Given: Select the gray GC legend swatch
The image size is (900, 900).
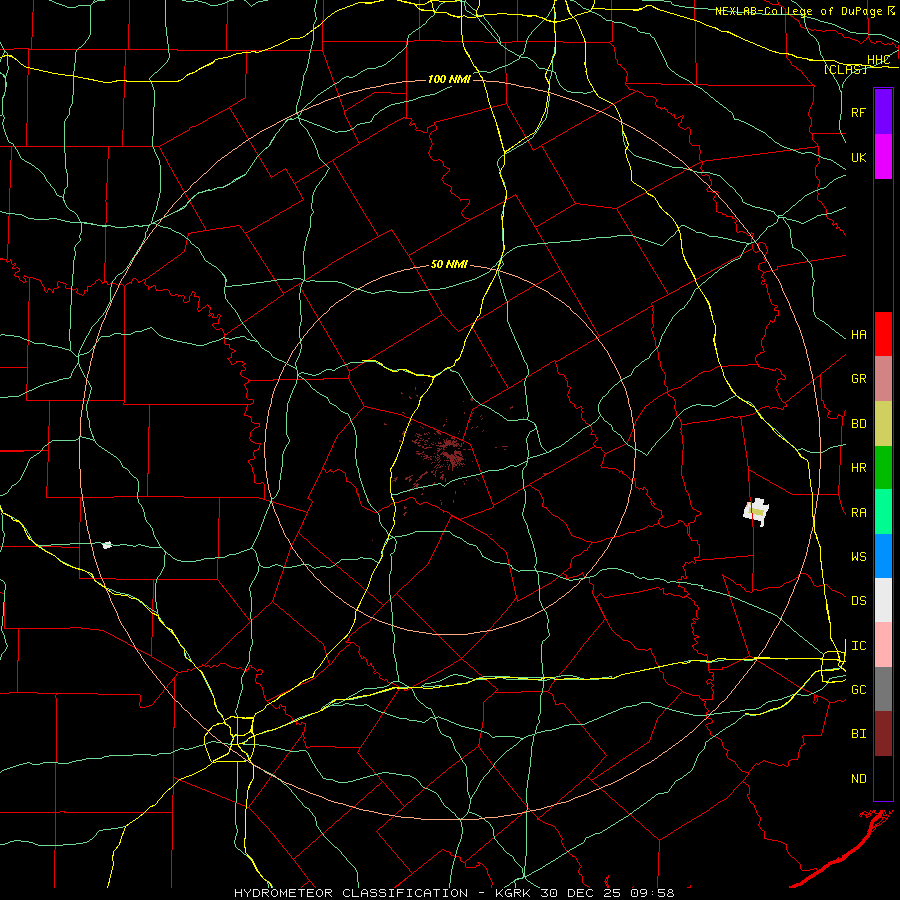Looking at the screenshot, I should click(x=883, y=689).
